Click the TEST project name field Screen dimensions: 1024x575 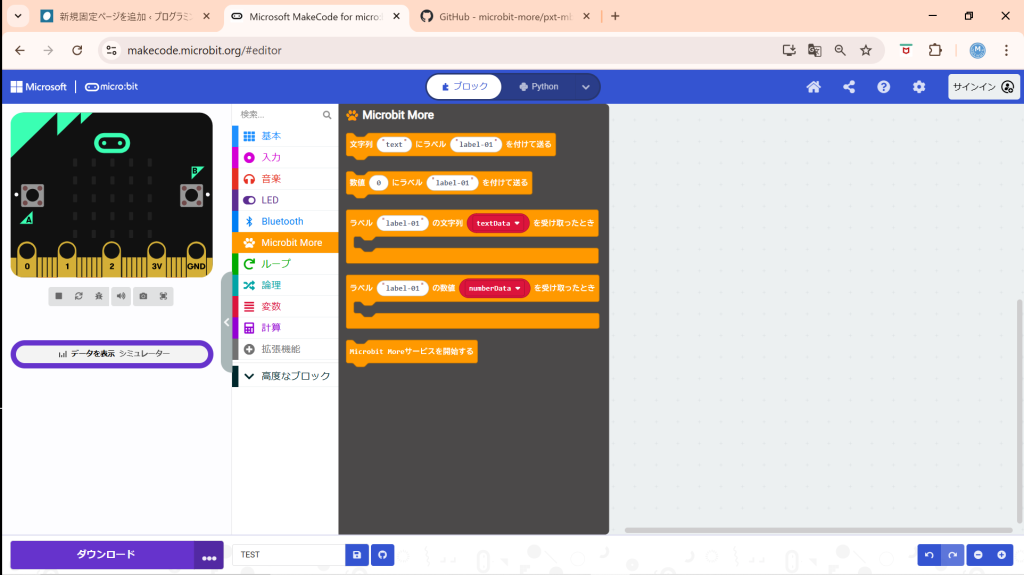[288, 555]
